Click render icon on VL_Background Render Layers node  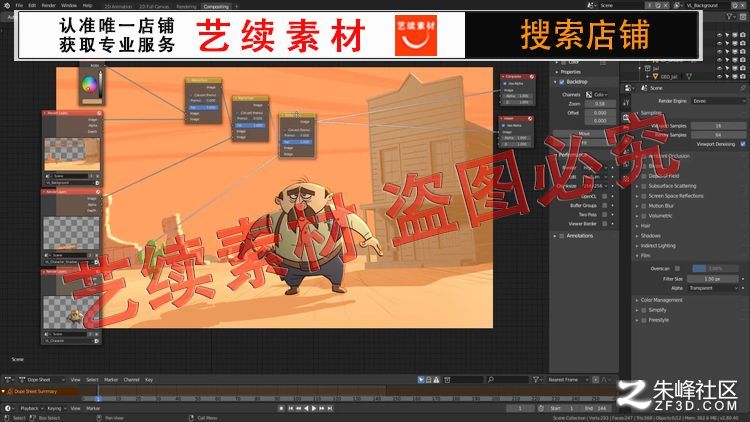point(97,183)
